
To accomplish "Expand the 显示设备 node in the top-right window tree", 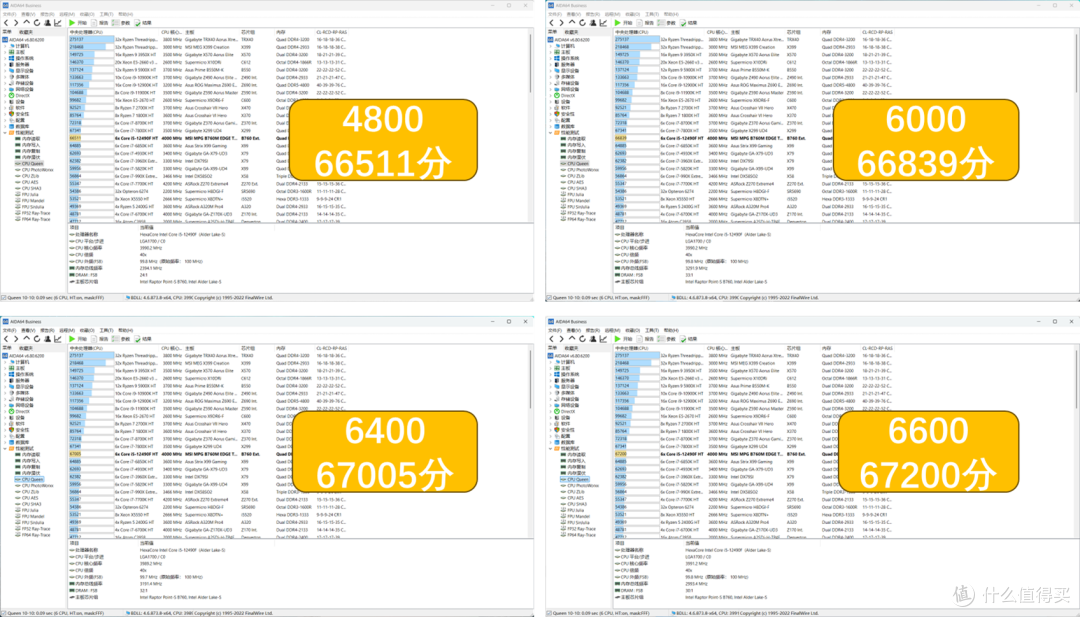I will pos(551,71).
